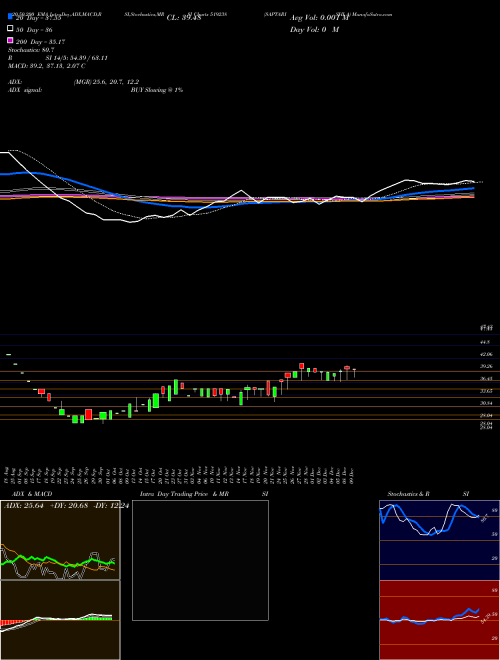This screenshot has height=660, width=500.
Task: Click the 33.65 price axis label
Action: point(486,391)
